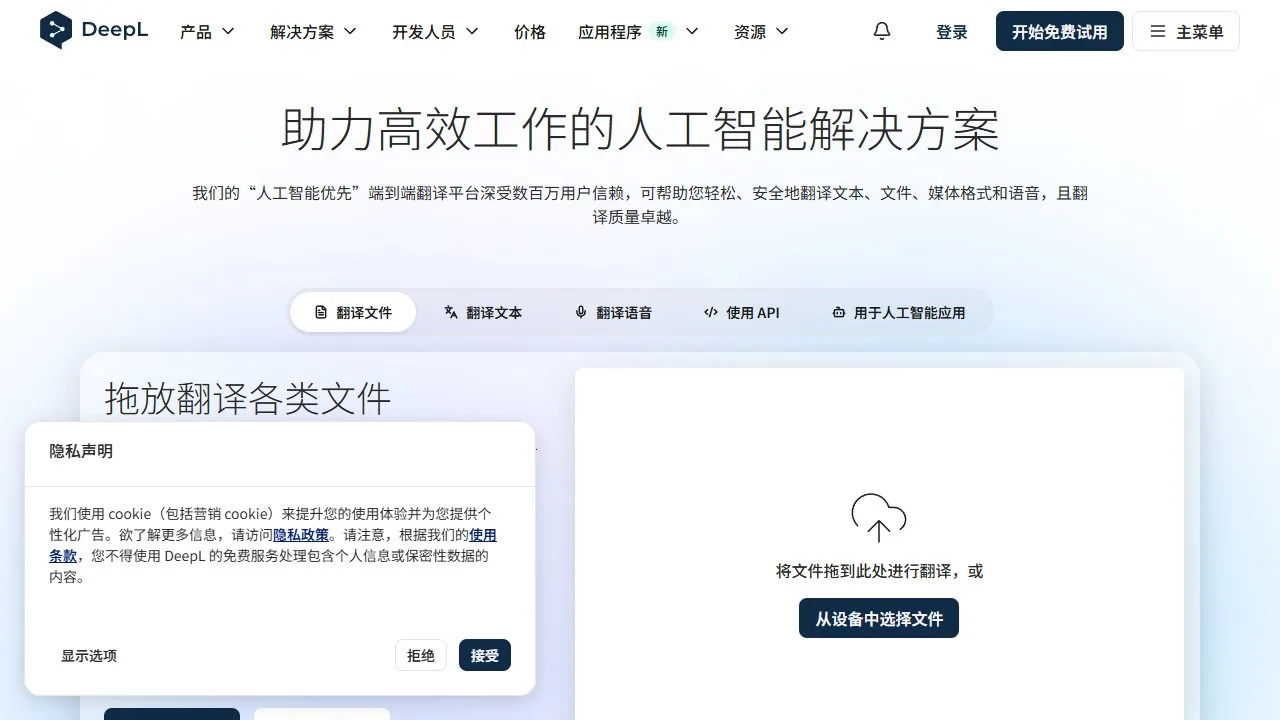Click the 隐私声明 title
Viewport: 1280px width, 720px height.
(81, 451)
